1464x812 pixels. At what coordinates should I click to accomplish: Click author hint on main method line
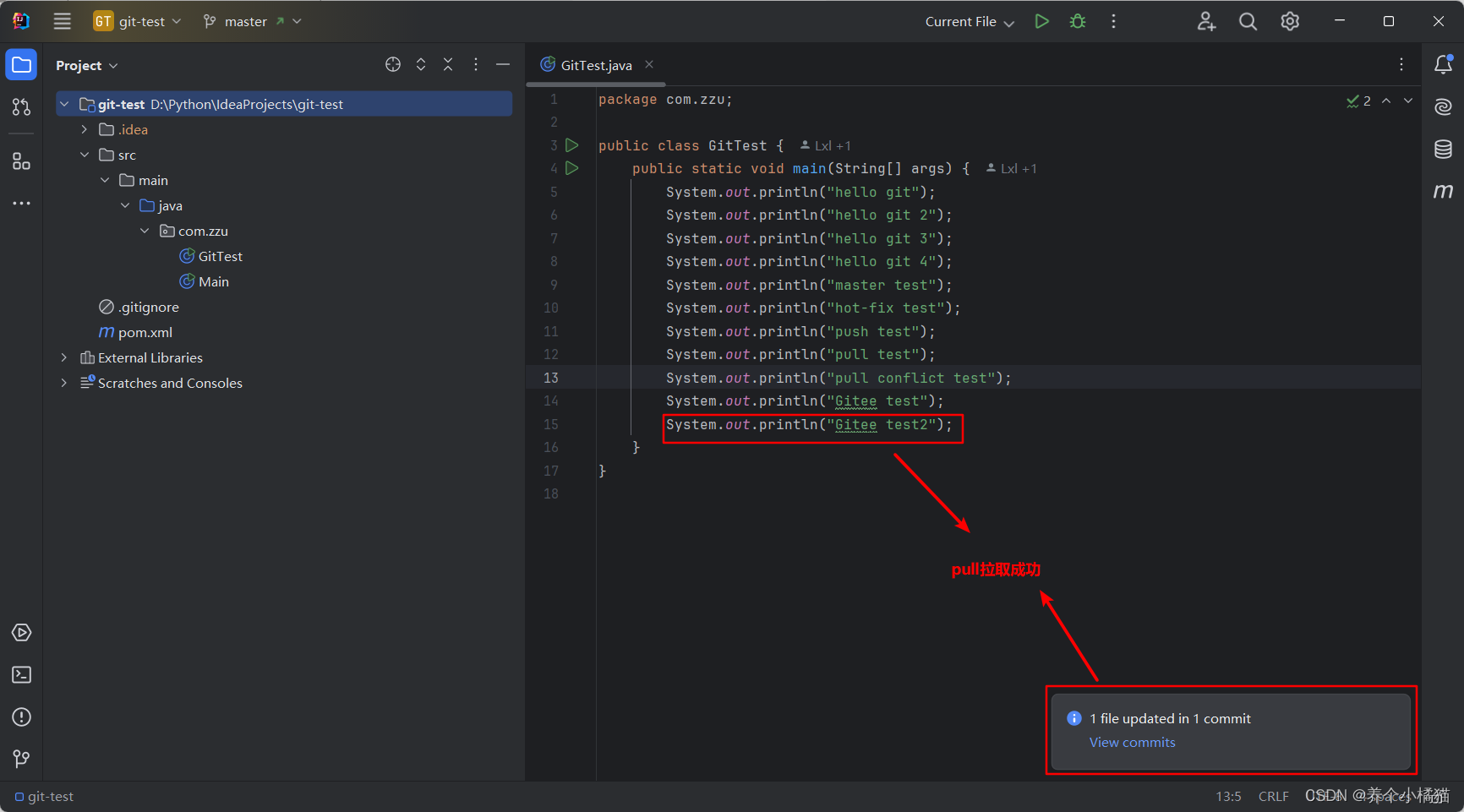(1011, 168)
